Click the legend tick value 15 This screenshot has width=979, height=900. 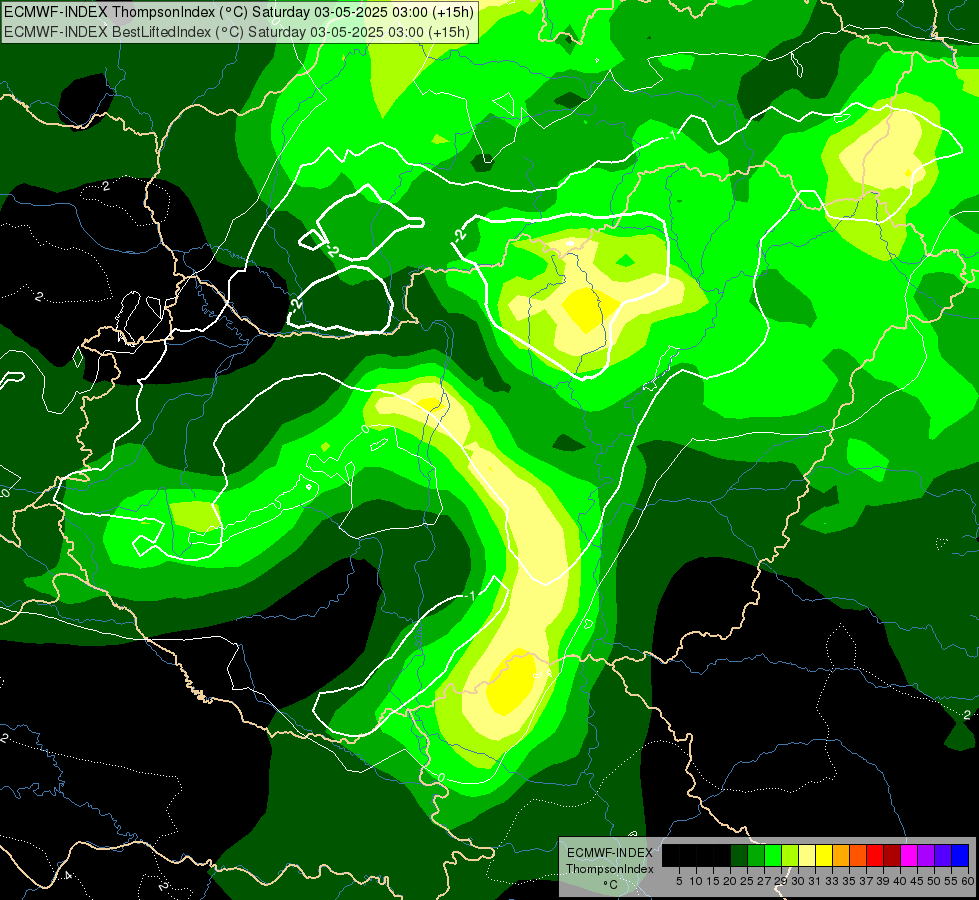[x=713, y=881]
